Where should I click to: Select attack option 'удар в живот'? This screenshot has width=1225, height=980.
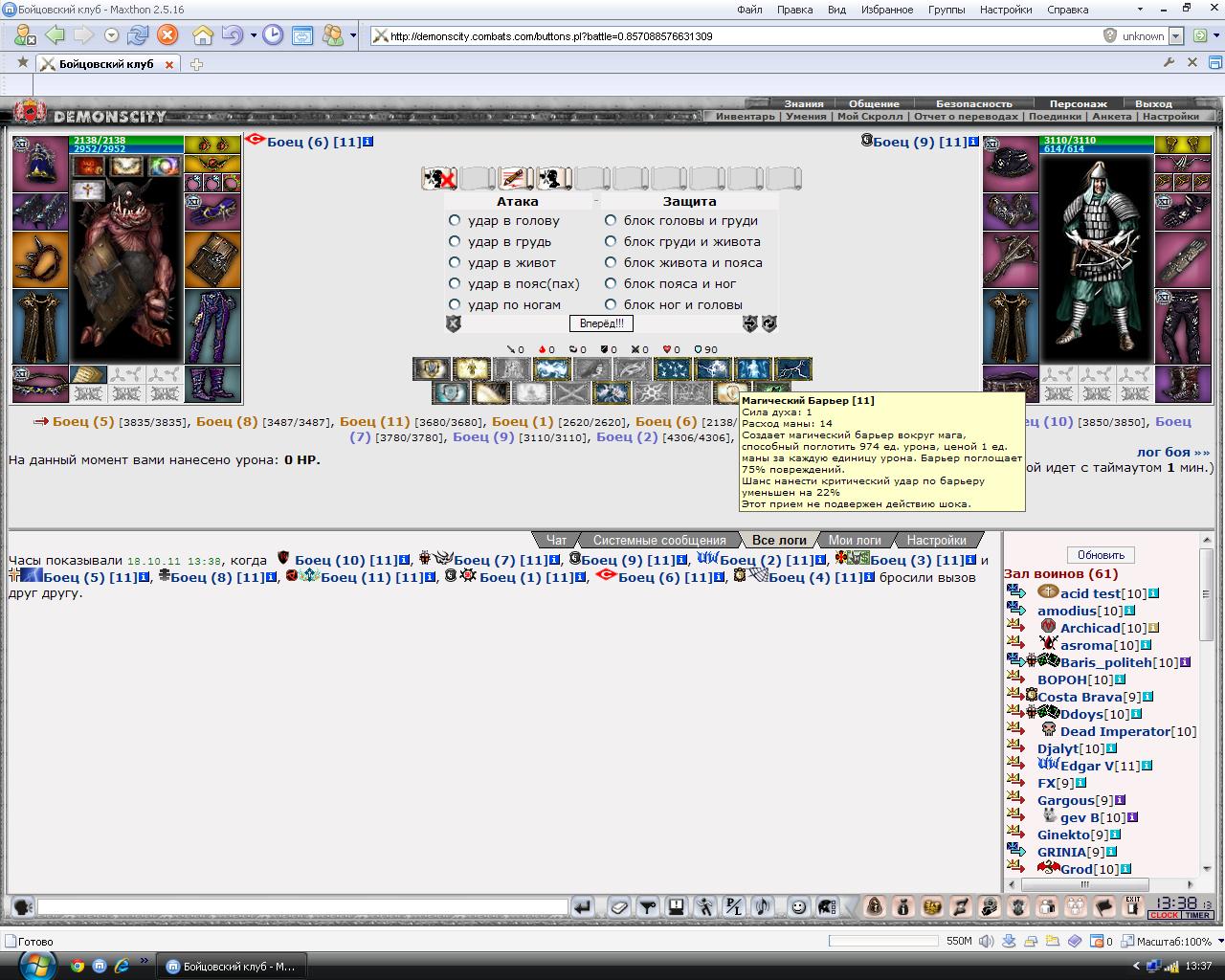click(455, 262)
